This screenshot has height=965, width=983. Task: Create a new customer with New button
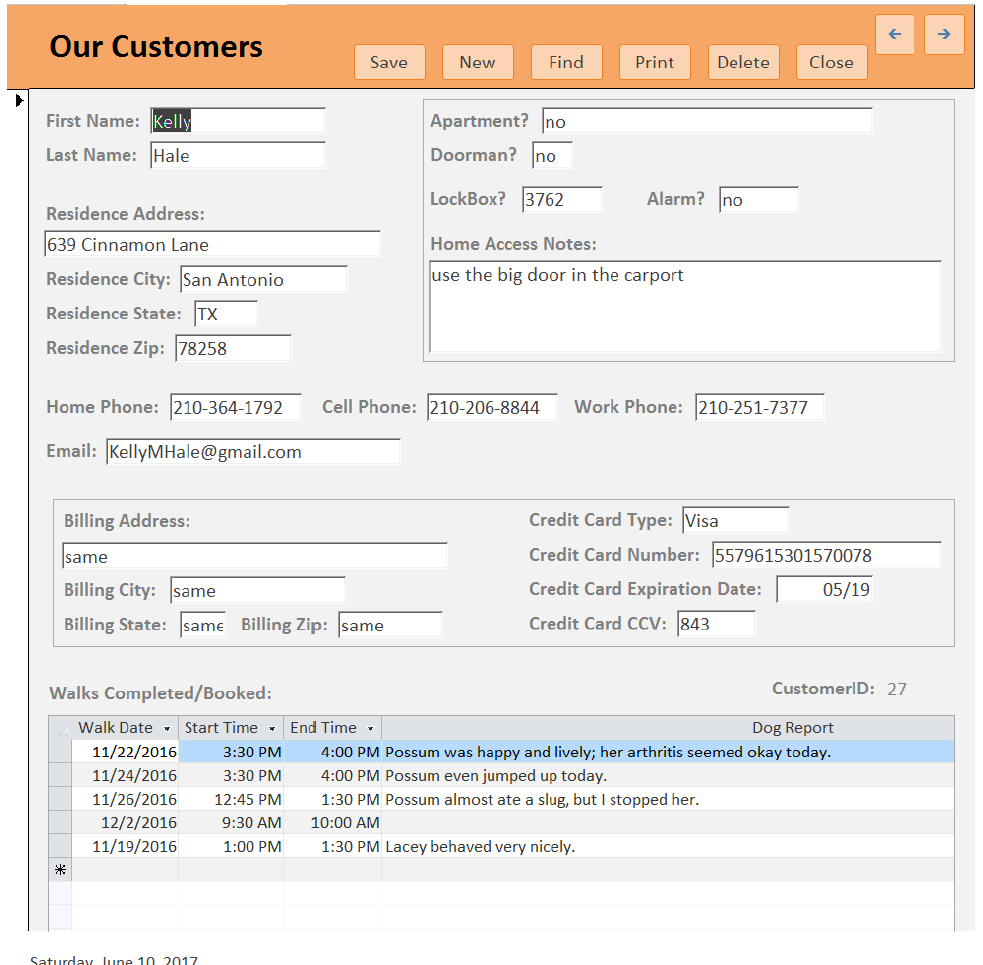click(x=477, y=62)
